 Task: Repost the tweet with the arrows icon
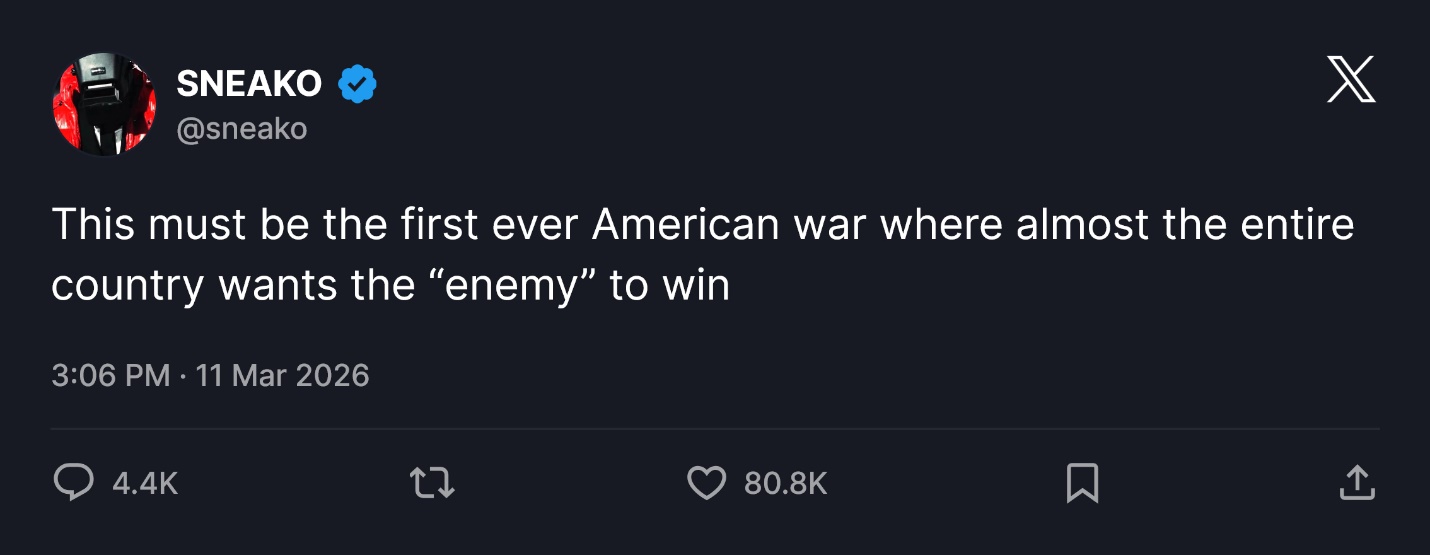tap(433, 484)
